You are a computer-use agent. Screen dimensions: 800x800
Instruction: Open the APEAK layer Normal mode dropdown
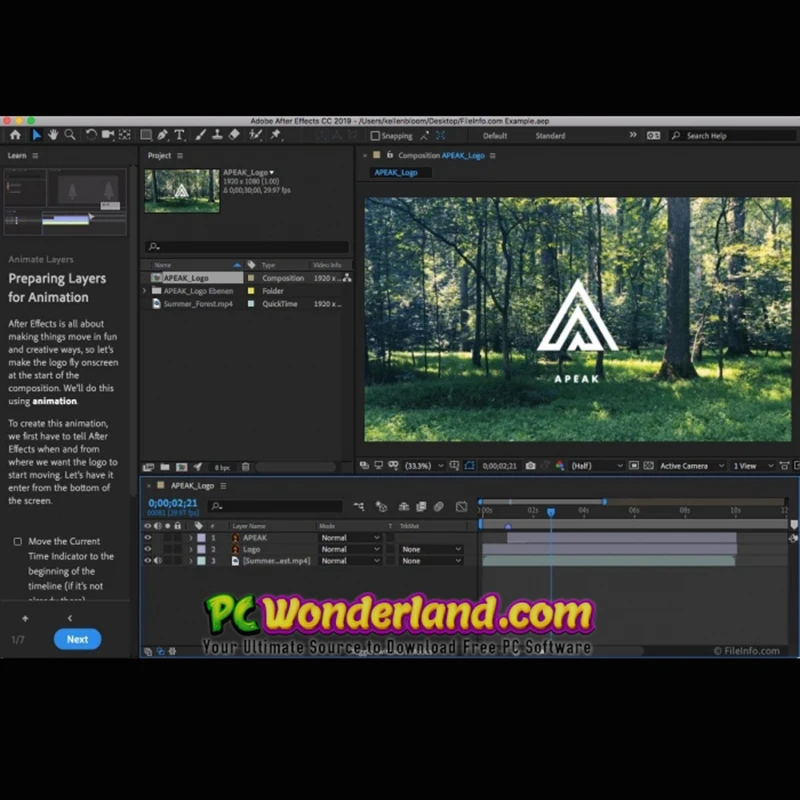(x=350, y=538)
